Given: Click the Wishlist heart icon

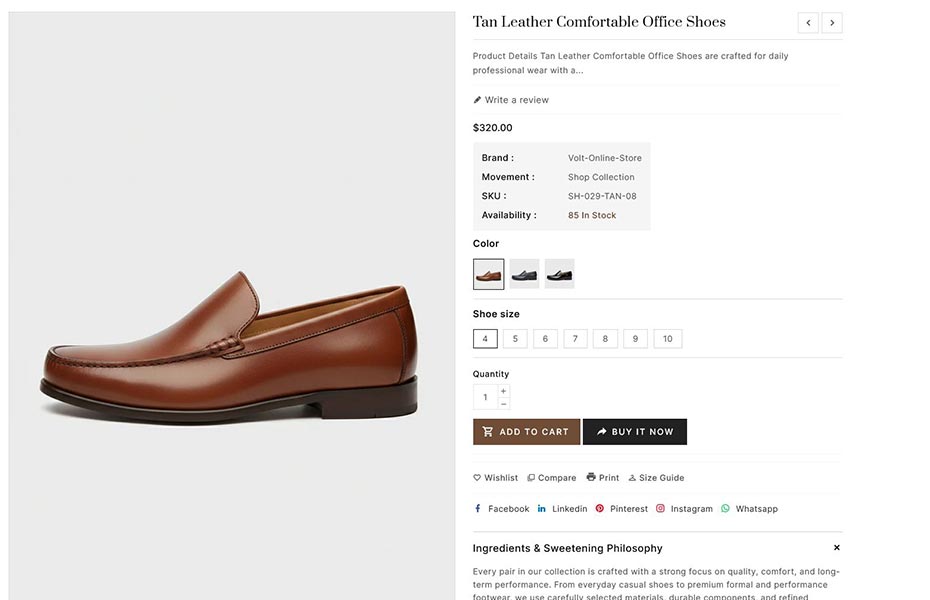Looking at the screenshot, I should [x=478, y=478].
